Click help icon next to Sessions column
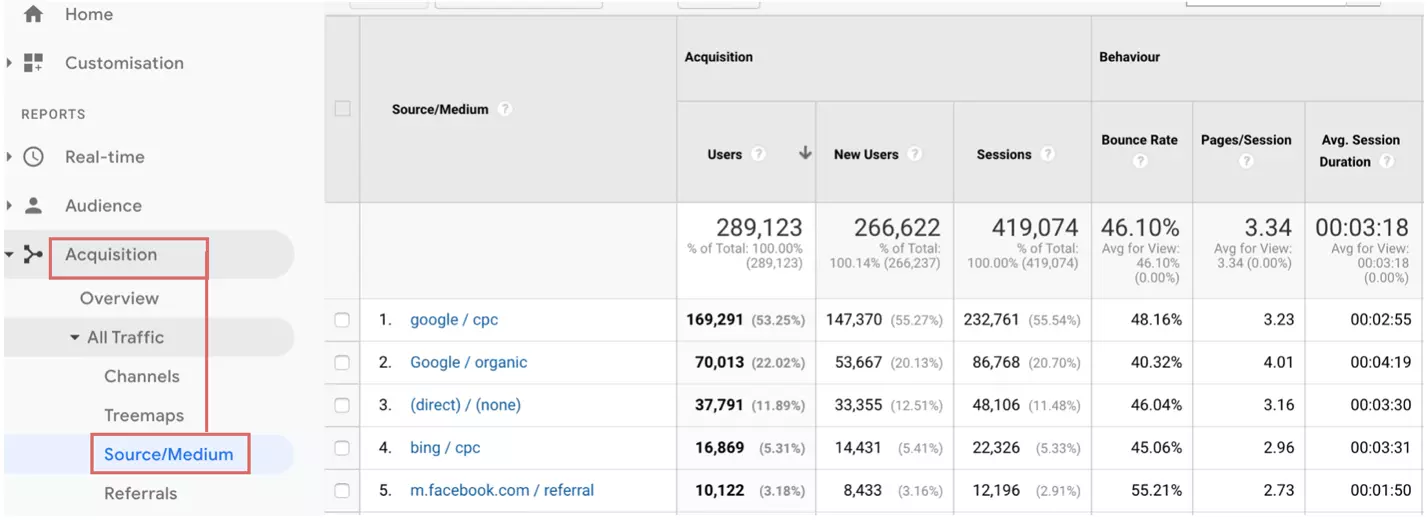The width and height of the screenshot is (1428, 520). [1047, 154]
